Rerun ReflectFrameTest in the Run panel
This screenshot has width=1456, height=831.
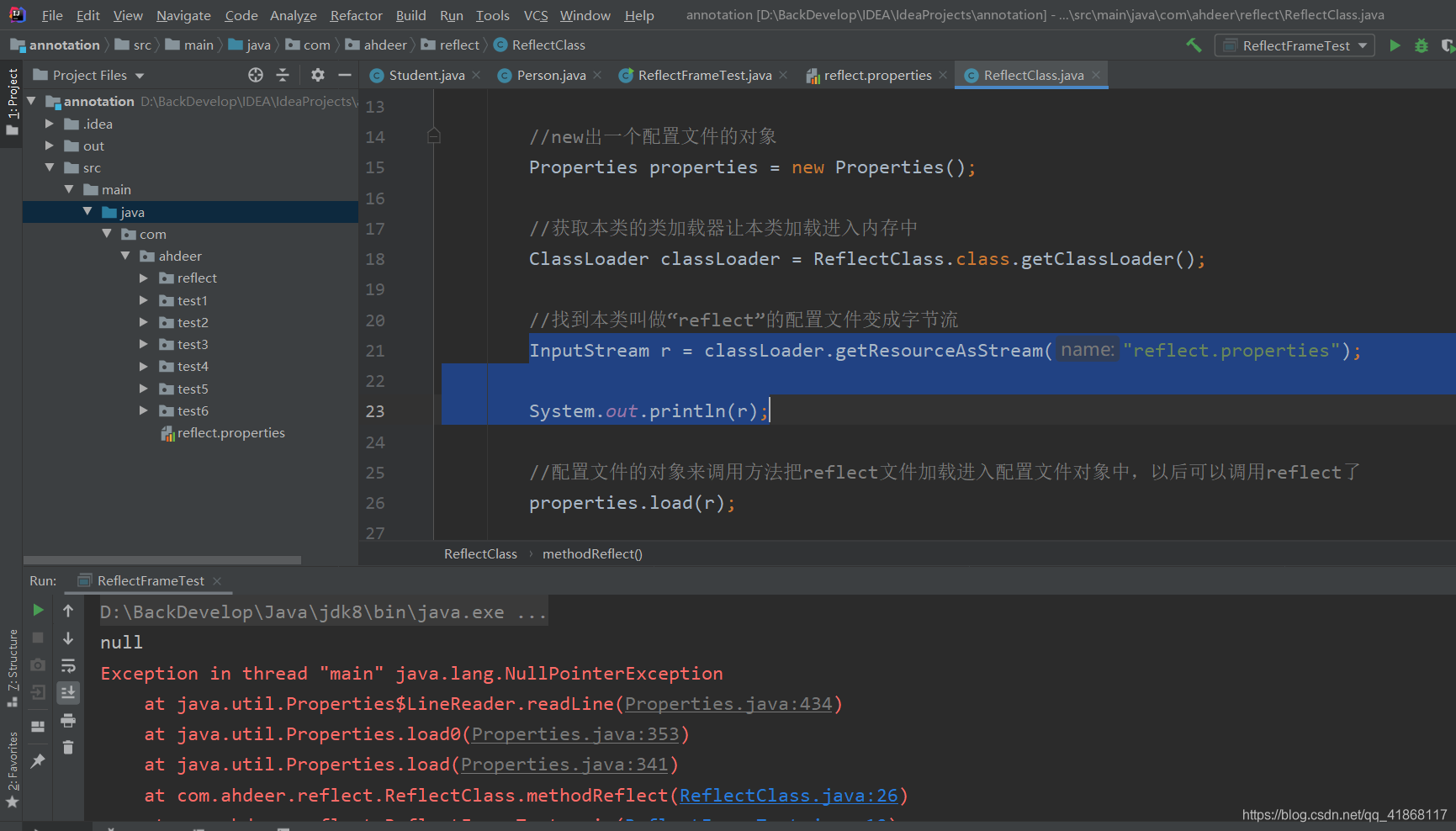coord(38,610)
